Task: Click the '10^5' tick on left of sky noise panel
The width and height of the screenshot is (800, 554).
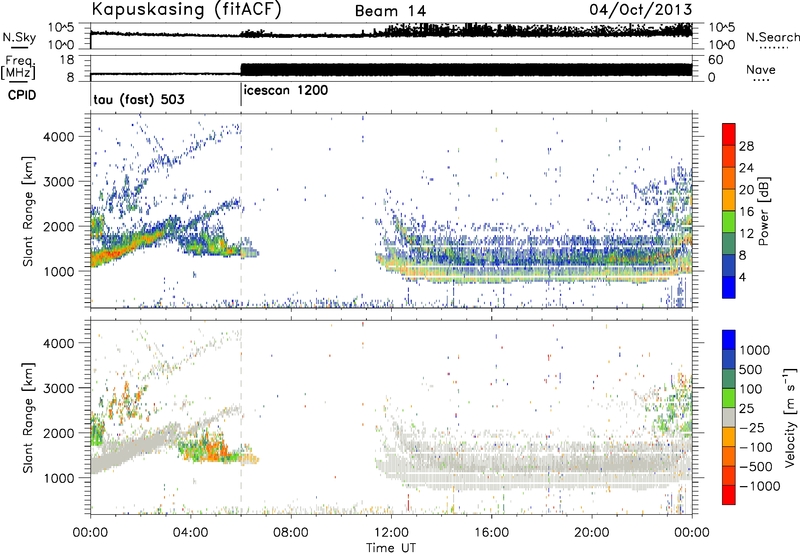Action: pyautogui.click(x=61, y=28)
